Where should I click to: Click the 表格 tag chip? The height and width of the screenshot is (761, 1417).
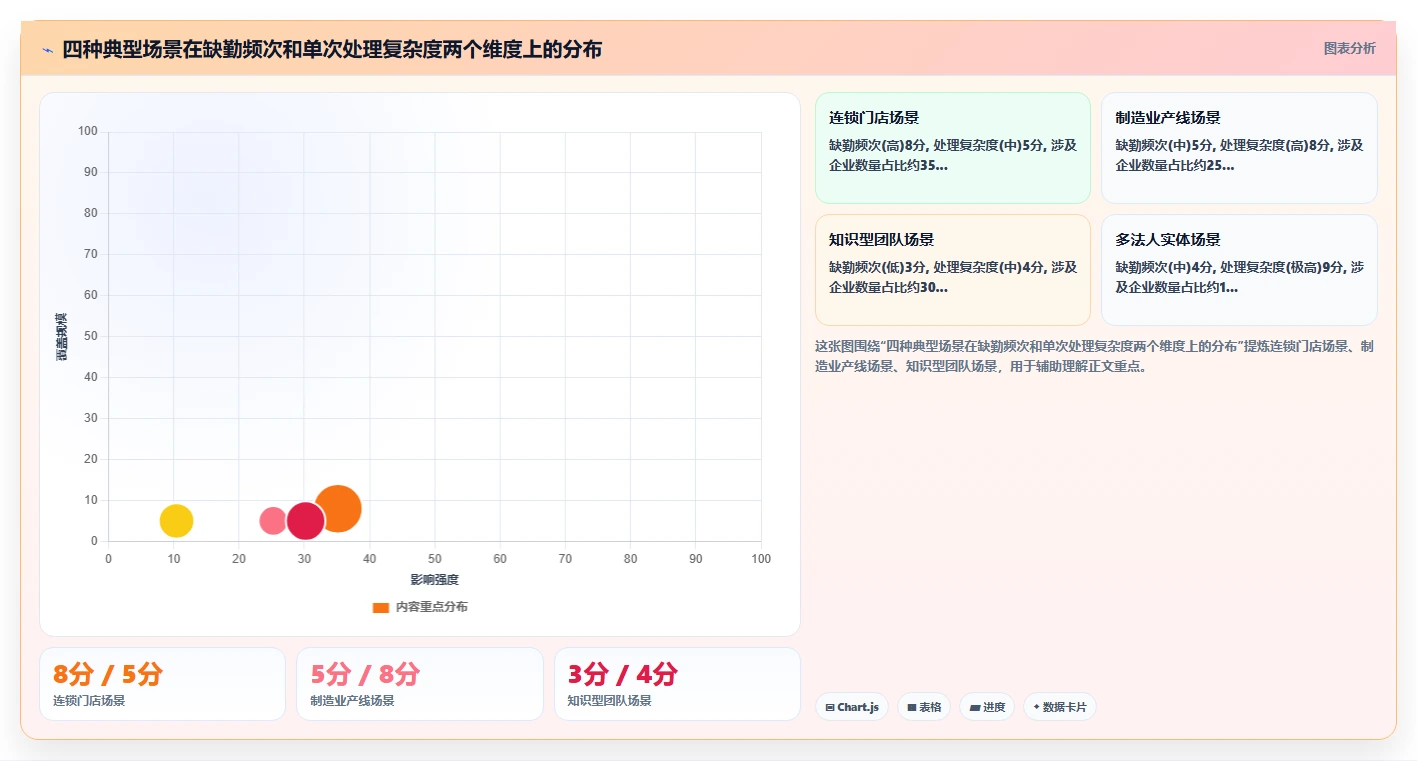924,707
